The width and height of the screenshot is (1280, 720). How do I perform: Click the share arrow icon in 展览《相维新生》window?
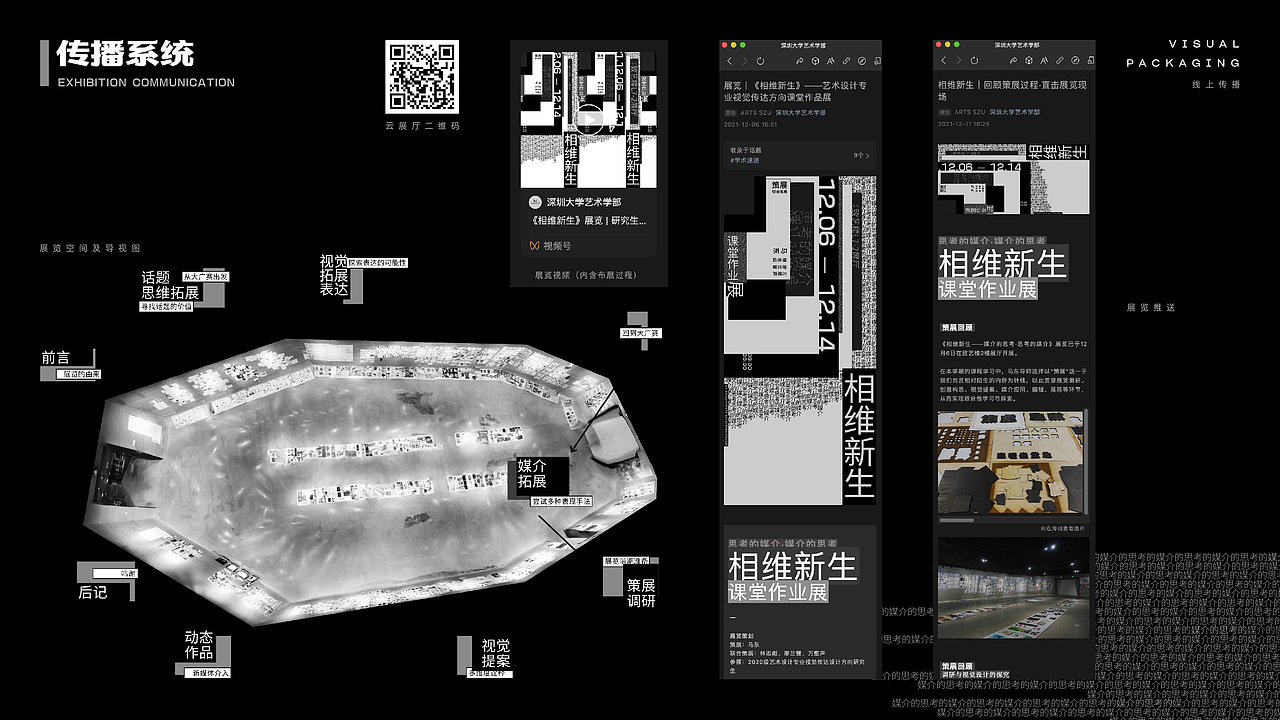[x=799, y=61]
